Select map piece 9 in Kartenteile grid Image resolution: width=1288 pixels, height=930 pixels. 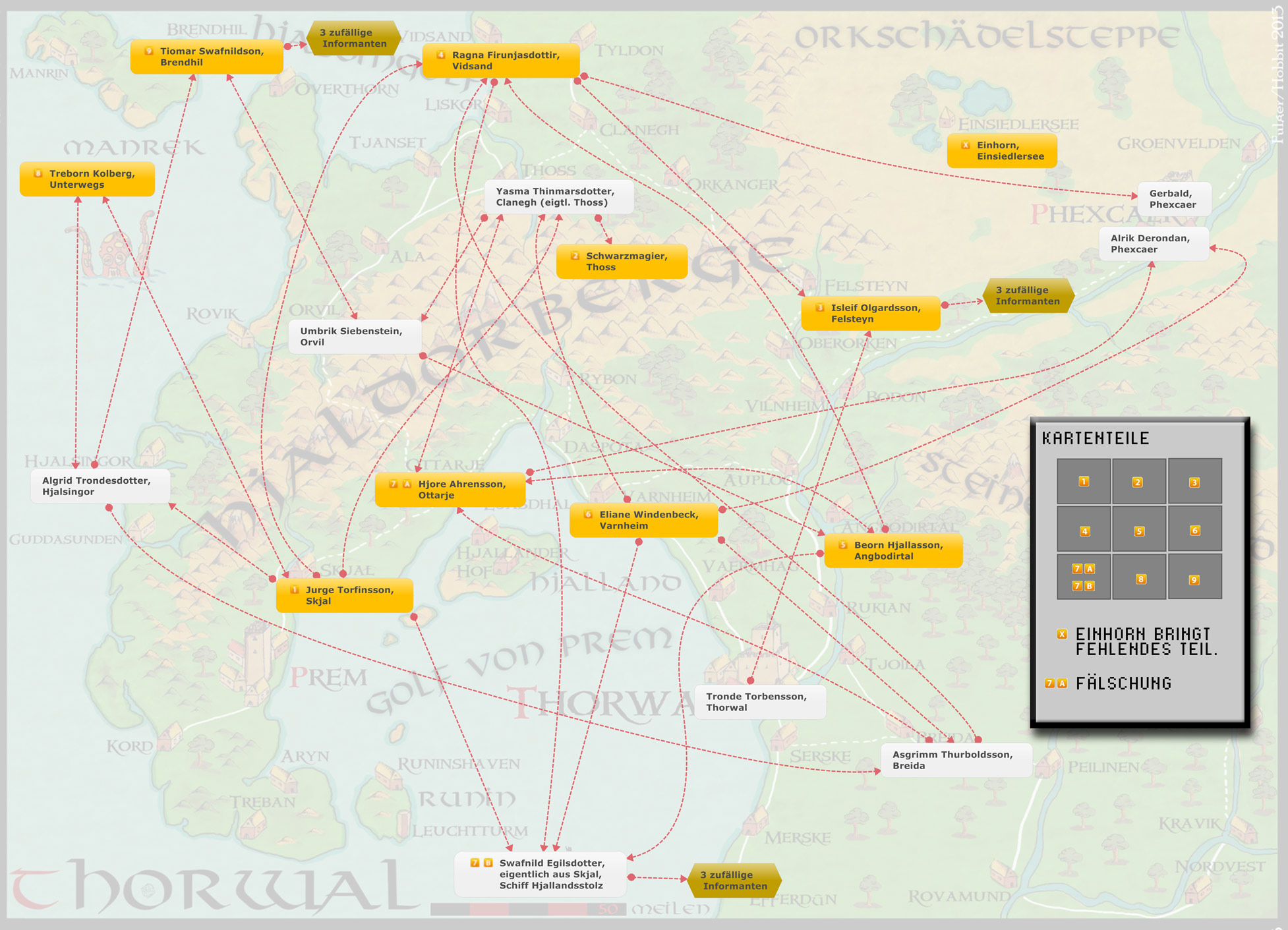pyautogui.click(x=1194, y=577)
